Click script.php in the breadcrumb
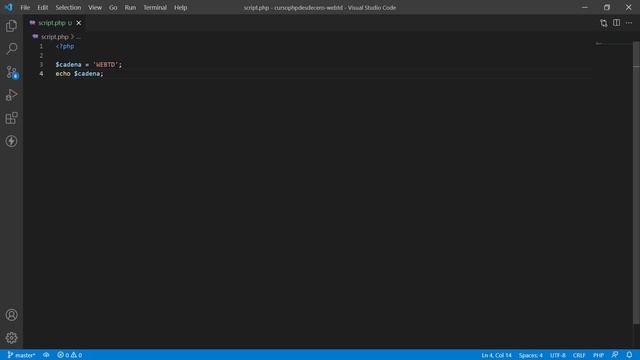The width and height of the screenshot is (640, 360). tap(55, 37)
